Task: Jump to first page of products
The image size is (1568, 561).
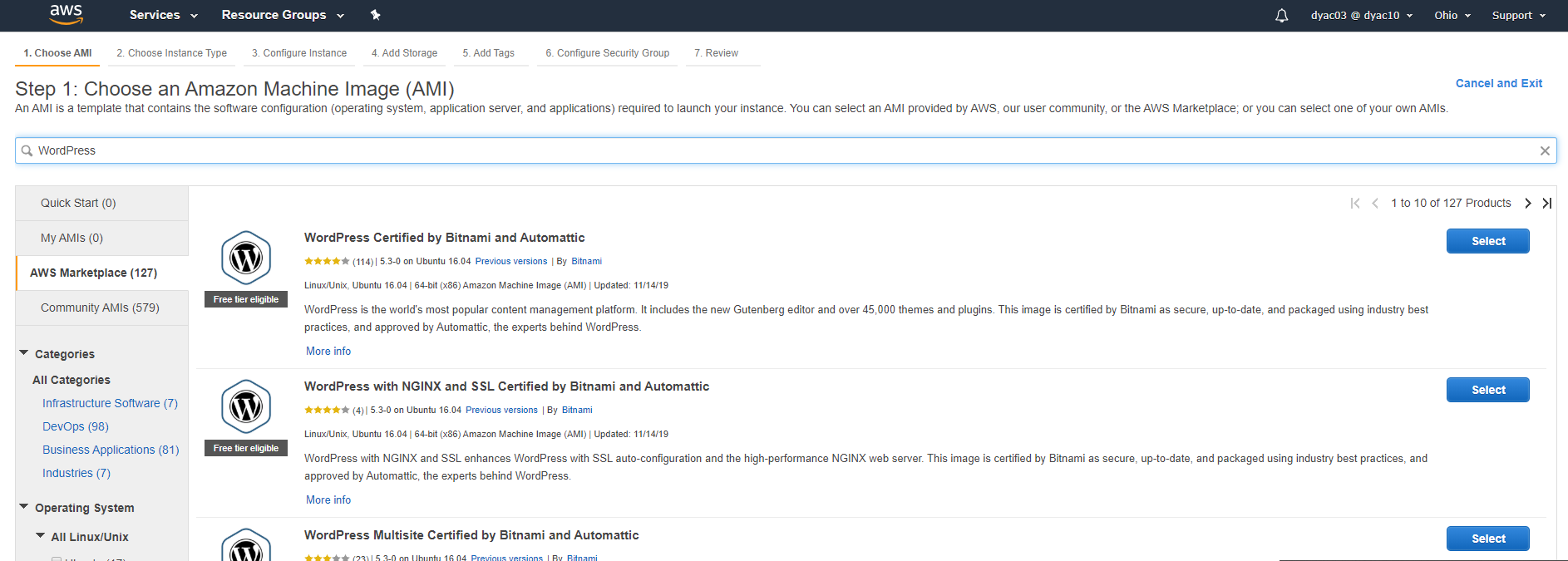Action: 1355,203
